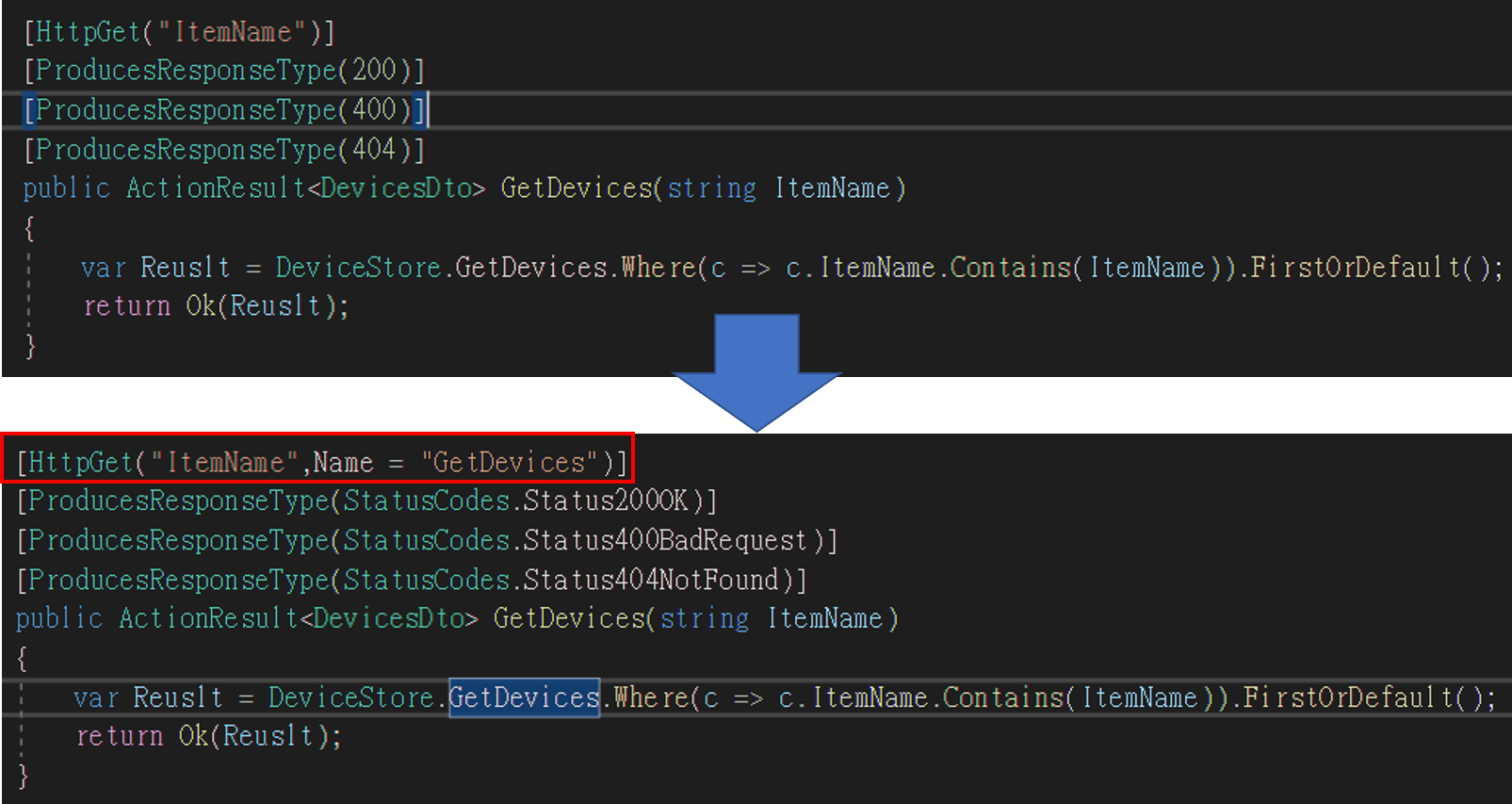The height and width of the screenshot is (804, 1512).
Task: Click Ok(Reuslt) in the lower block
Action: click(x=252, y=736)
